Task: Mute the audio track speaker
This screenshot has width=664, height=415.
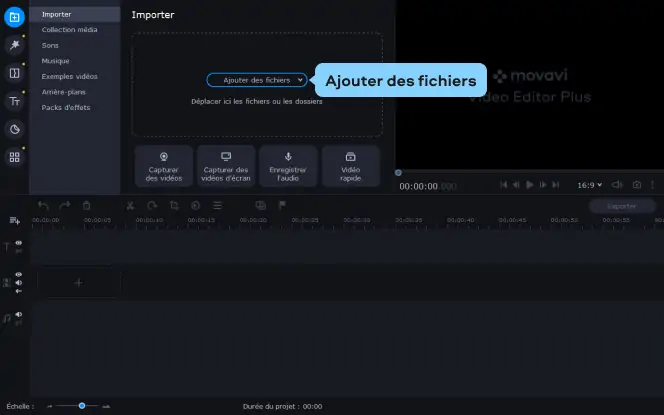Action: coord(19,315)
